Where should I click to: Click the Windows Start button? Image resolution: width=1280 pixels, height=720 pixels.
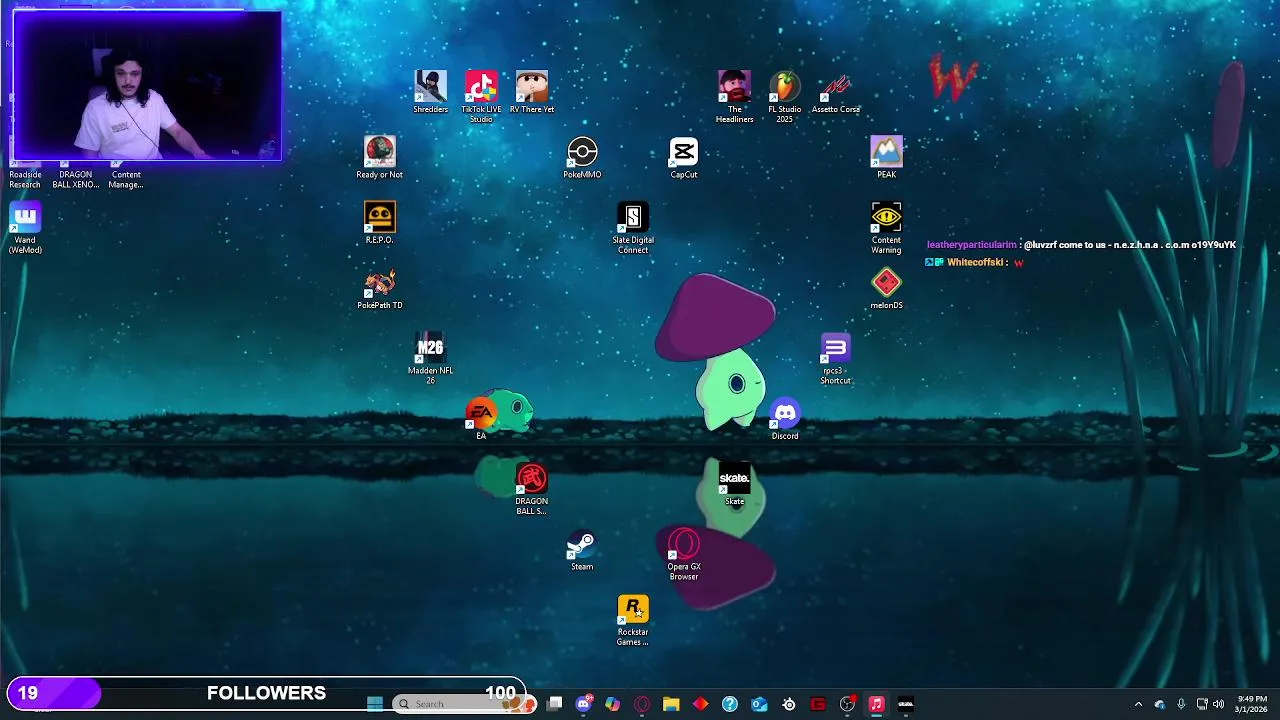click(375, 704)
